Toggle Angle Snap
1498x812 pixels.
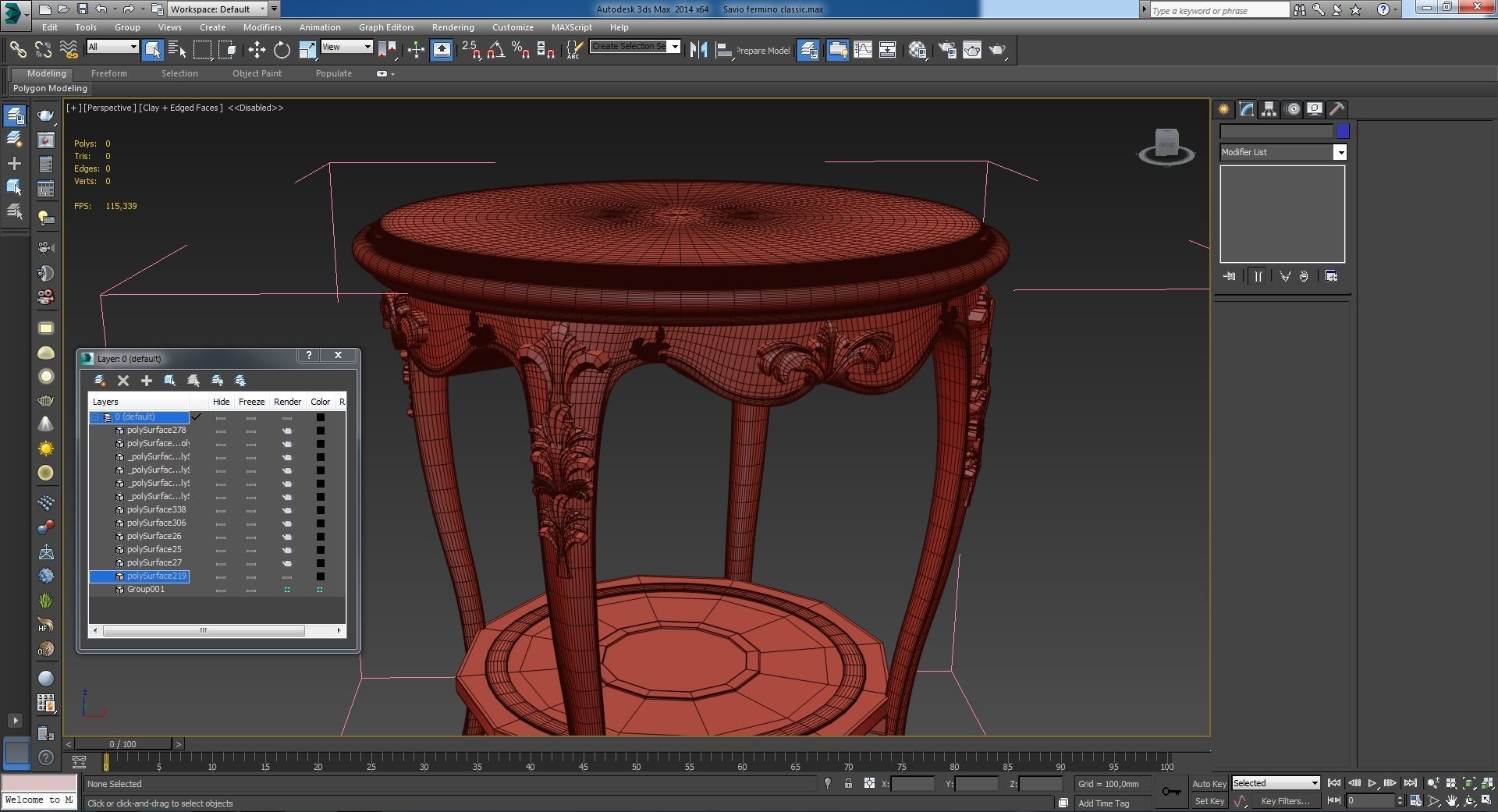495,50
